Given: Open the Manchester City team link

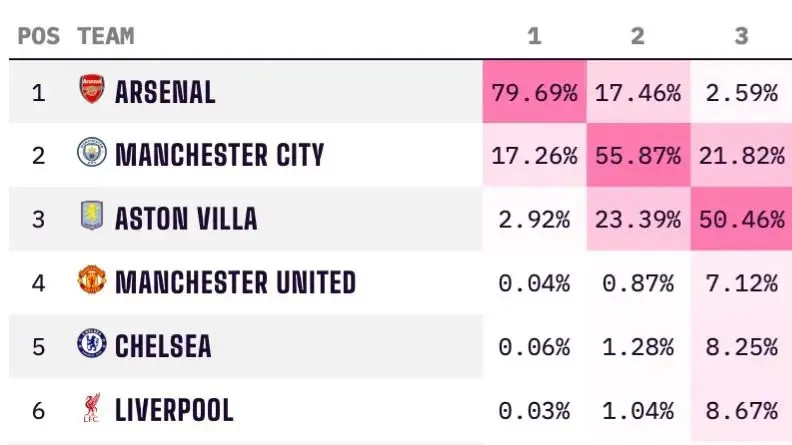Looking at the screenshot, I should (x=219, y=155).
